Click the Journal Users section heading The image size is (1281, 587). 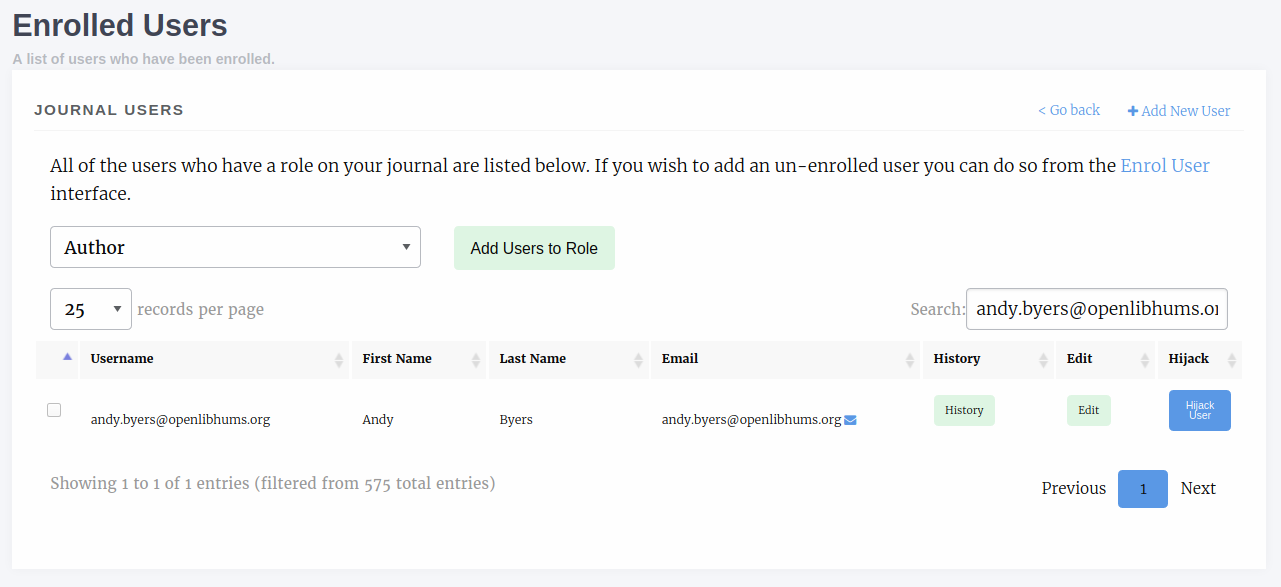(x=109, y=110)
